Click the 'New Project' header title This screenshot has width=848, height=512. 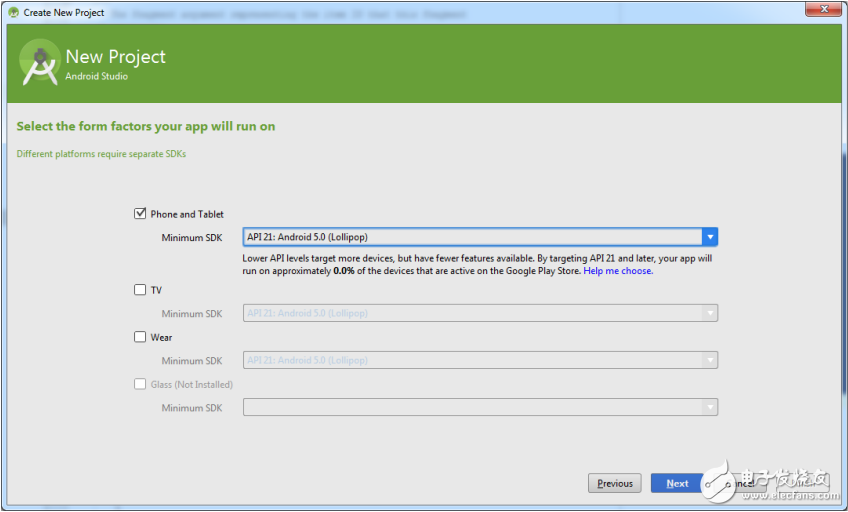[x=115, y=57]
